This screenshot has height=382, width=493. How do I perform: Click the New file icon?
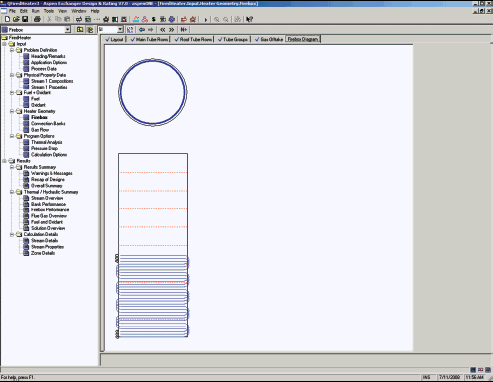(x=7, y=19)
